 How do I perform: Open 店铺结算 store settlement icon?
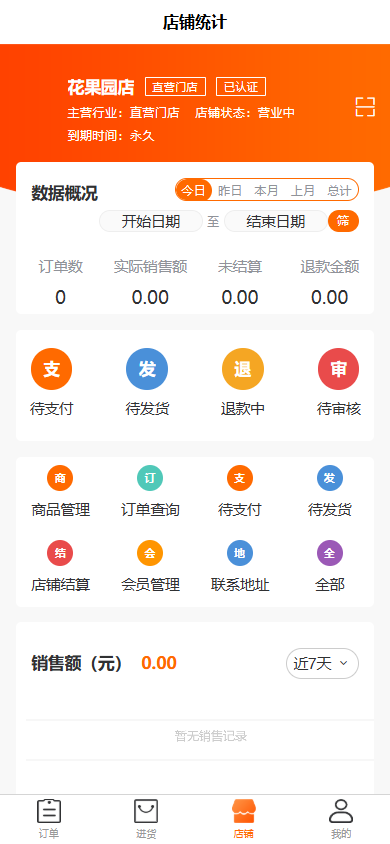coord(60,553)
